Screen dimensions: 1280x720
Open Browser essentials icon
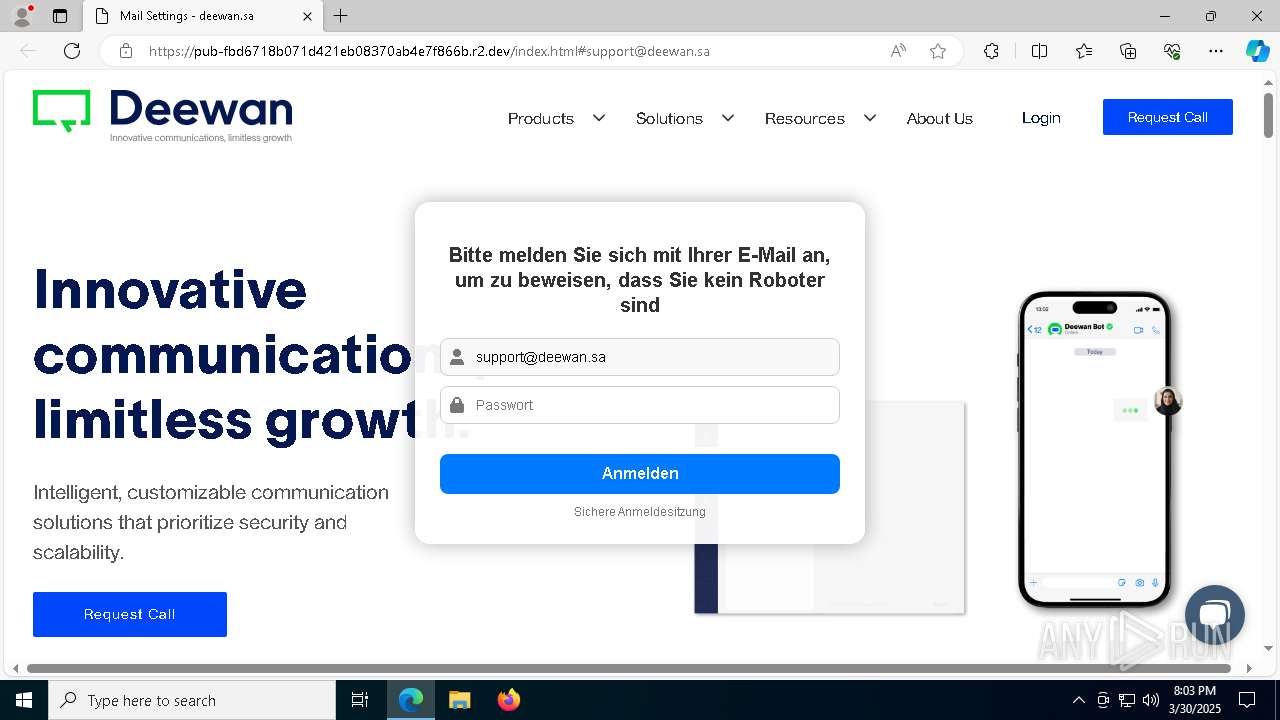point(1172,51)
